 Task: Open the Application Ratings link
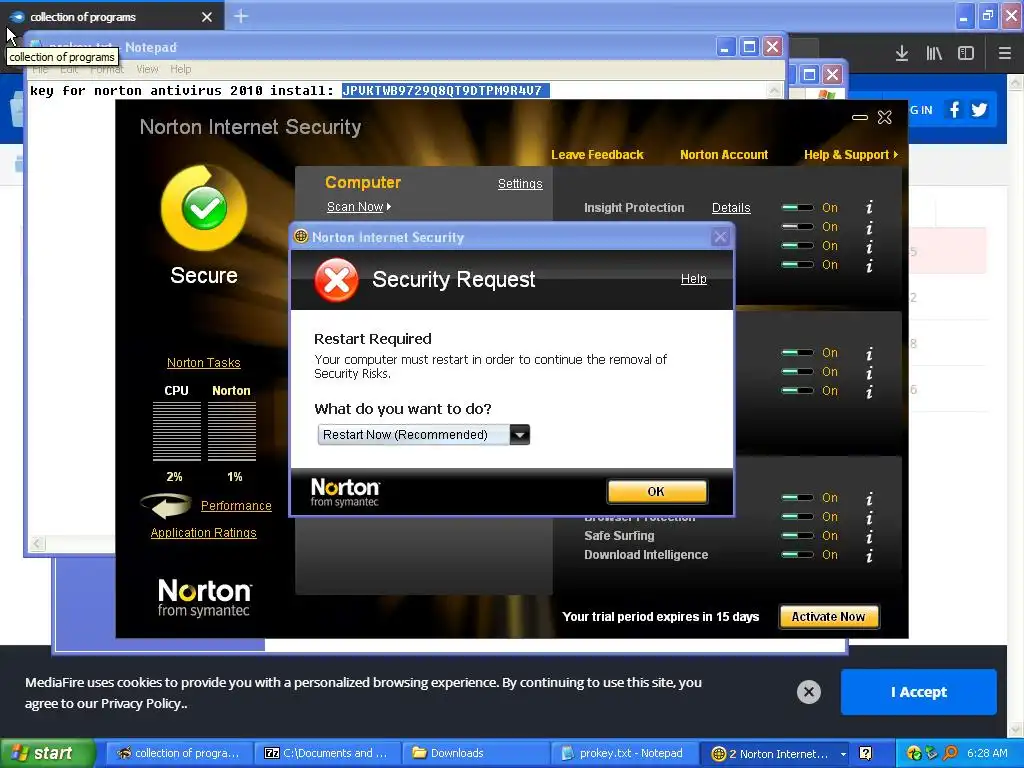[203, 533]
